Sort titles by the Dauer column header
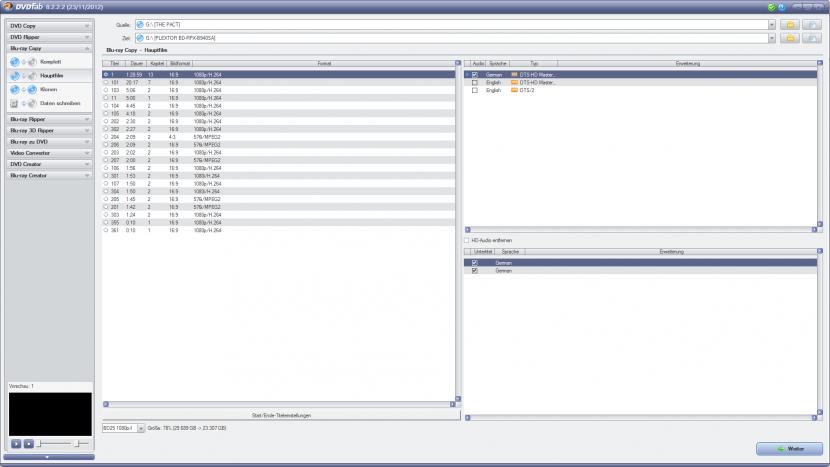The width and height of the screenshot is (830, 467). (136, 64)
